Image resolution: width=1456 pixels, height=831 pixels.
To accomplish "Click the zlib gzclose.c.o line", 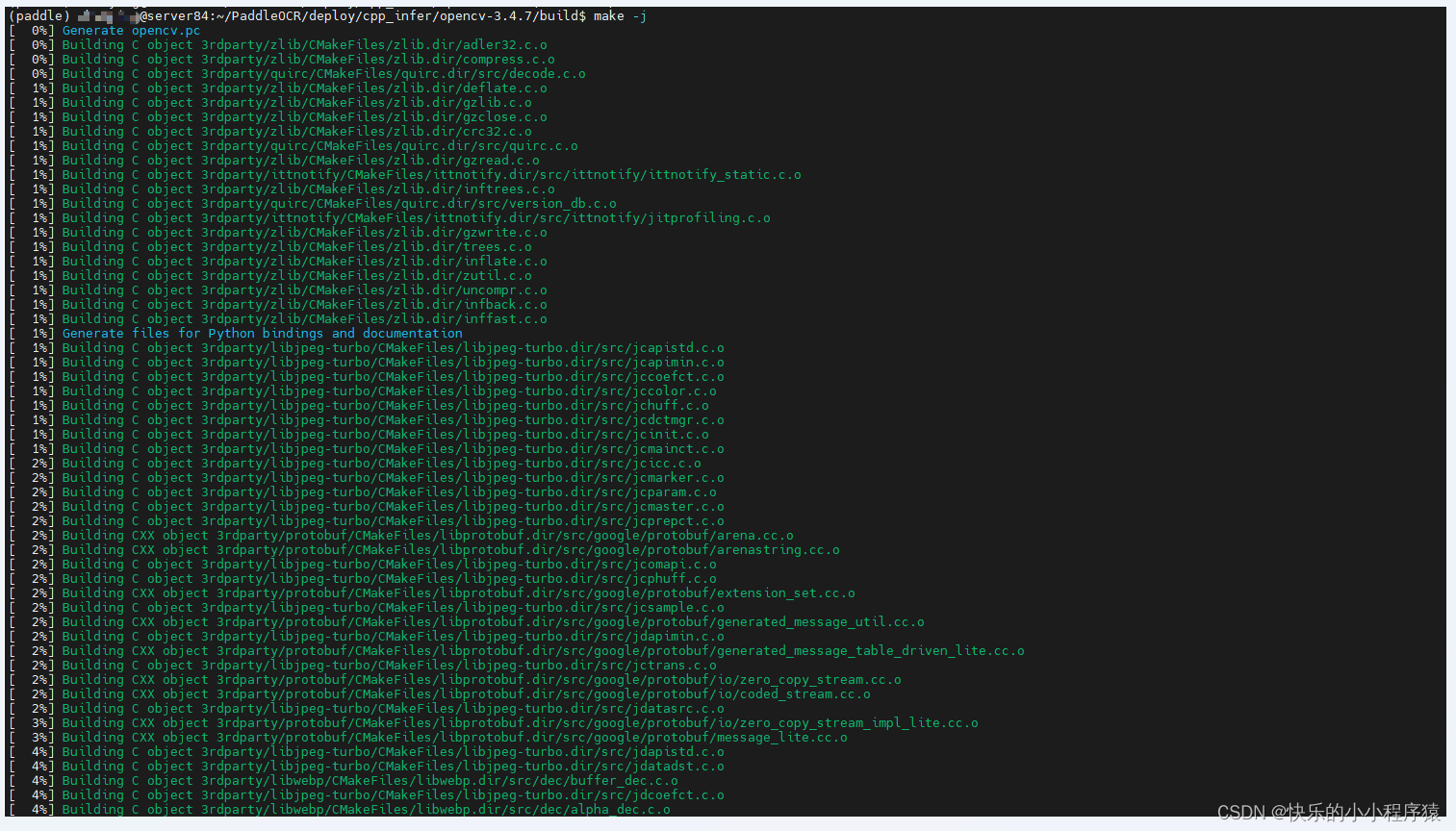I will coord(278,116).
